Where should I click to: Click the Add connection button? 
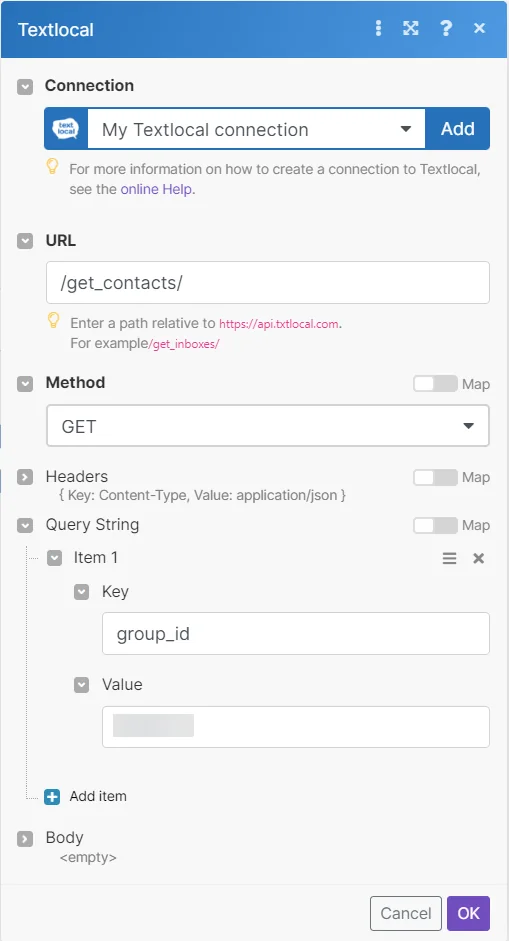coord(457,128)
